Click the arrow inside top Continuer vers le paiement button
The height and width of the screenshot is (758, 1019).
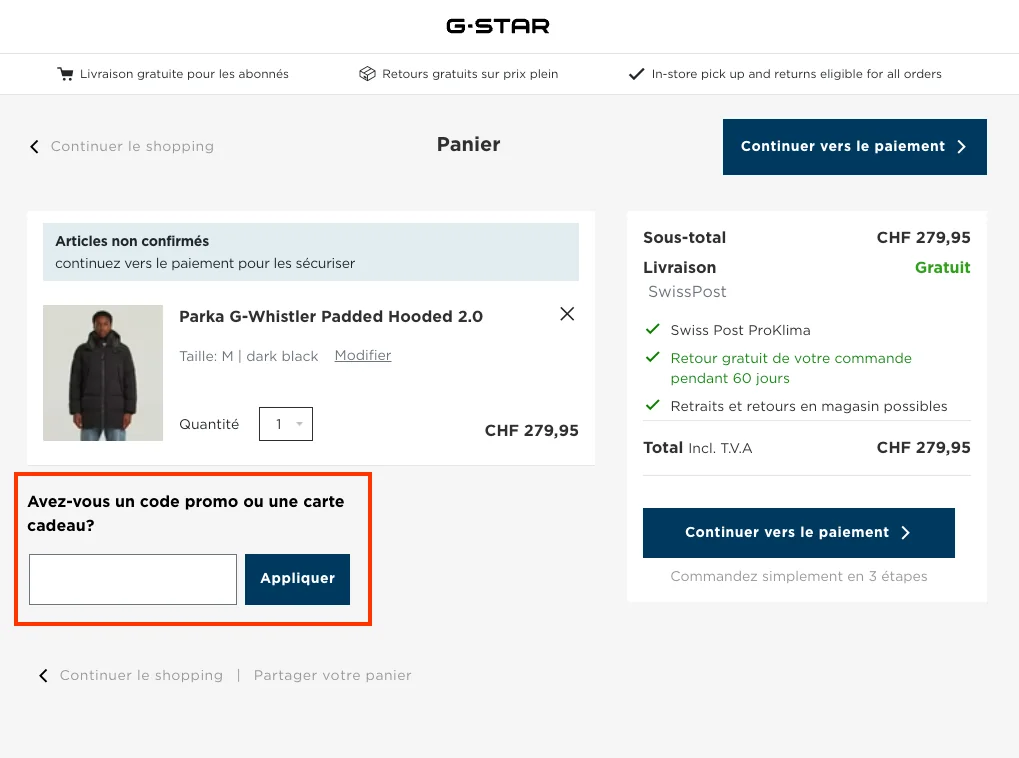(961, 146)
